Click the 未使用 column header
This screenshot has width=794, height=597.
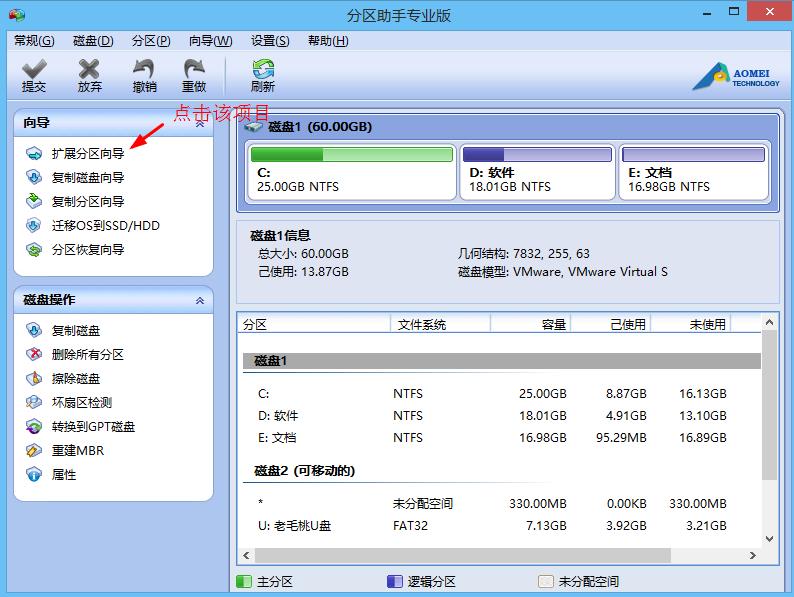pyautogui.click(x=691, y=324)
